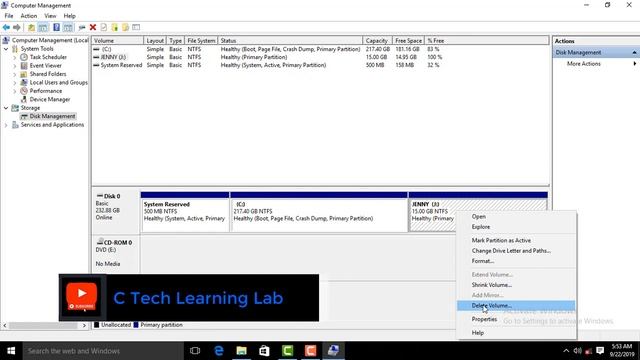The height and width of the screenshot is (360, 640).
Task: Click the blue Help question-mark toolbar icon
Action: (56, 27)
